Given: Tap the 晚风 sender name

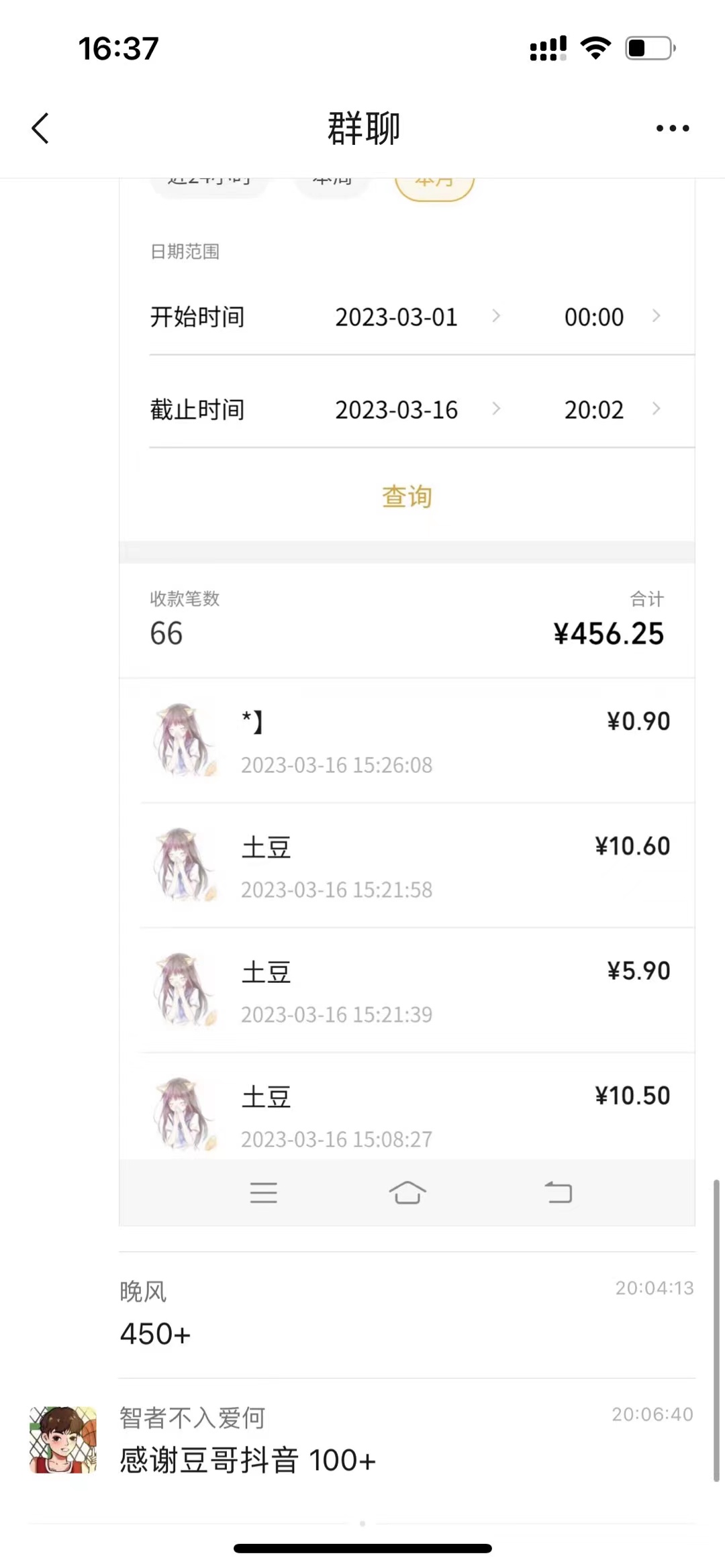Looking at the screenshot, I should 143,1292.
